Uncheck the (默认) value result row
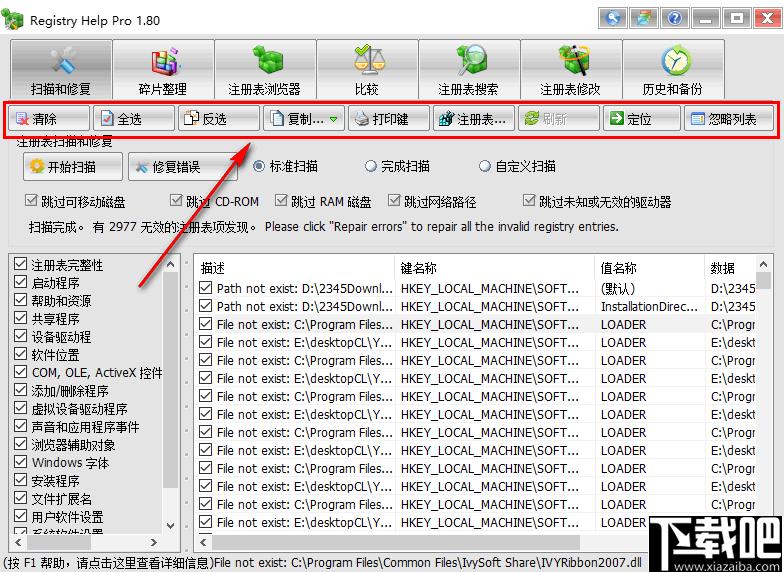 [x=205, y=288]
